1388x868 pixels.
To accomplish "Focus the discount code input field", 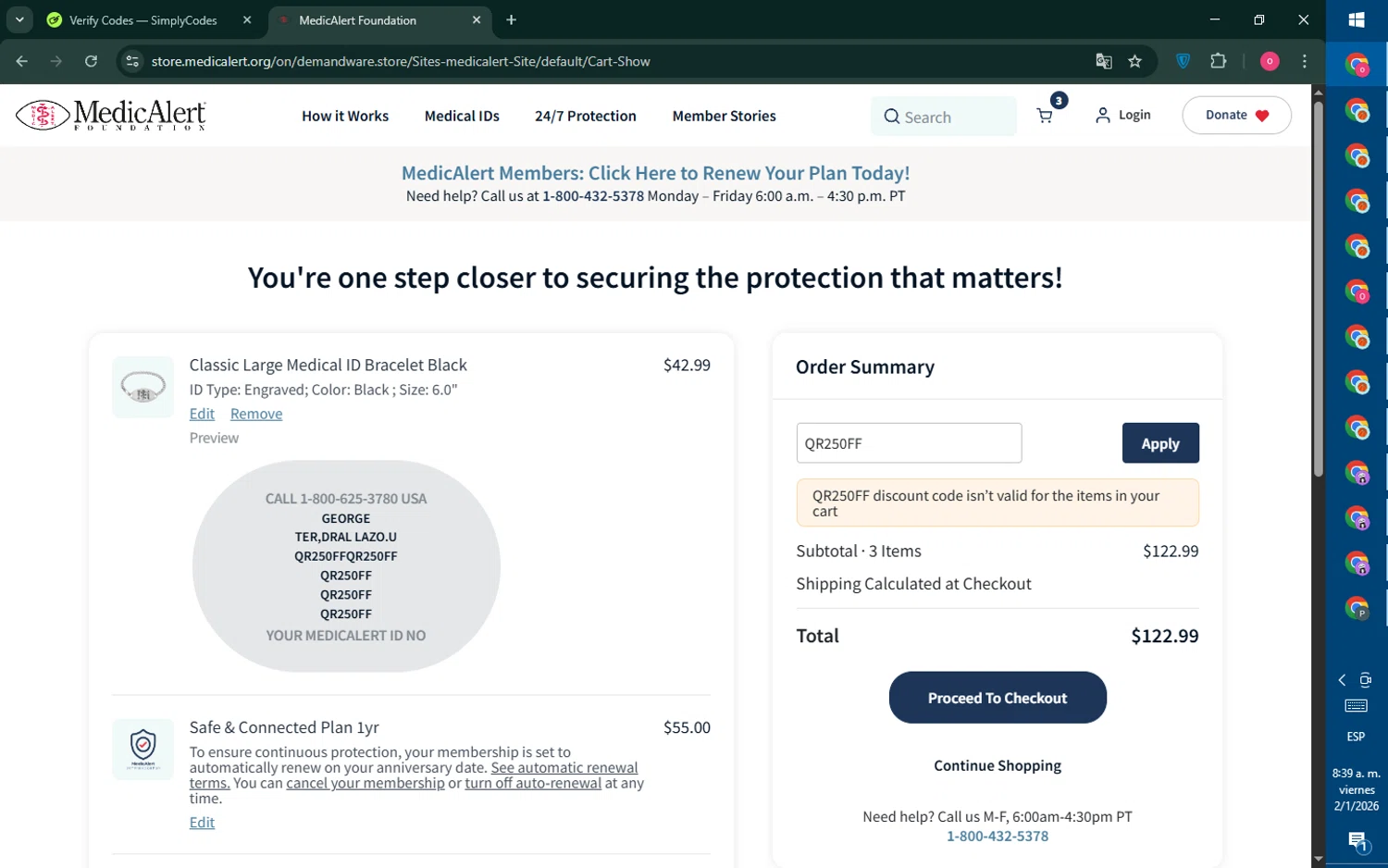I will pos(909,443).
